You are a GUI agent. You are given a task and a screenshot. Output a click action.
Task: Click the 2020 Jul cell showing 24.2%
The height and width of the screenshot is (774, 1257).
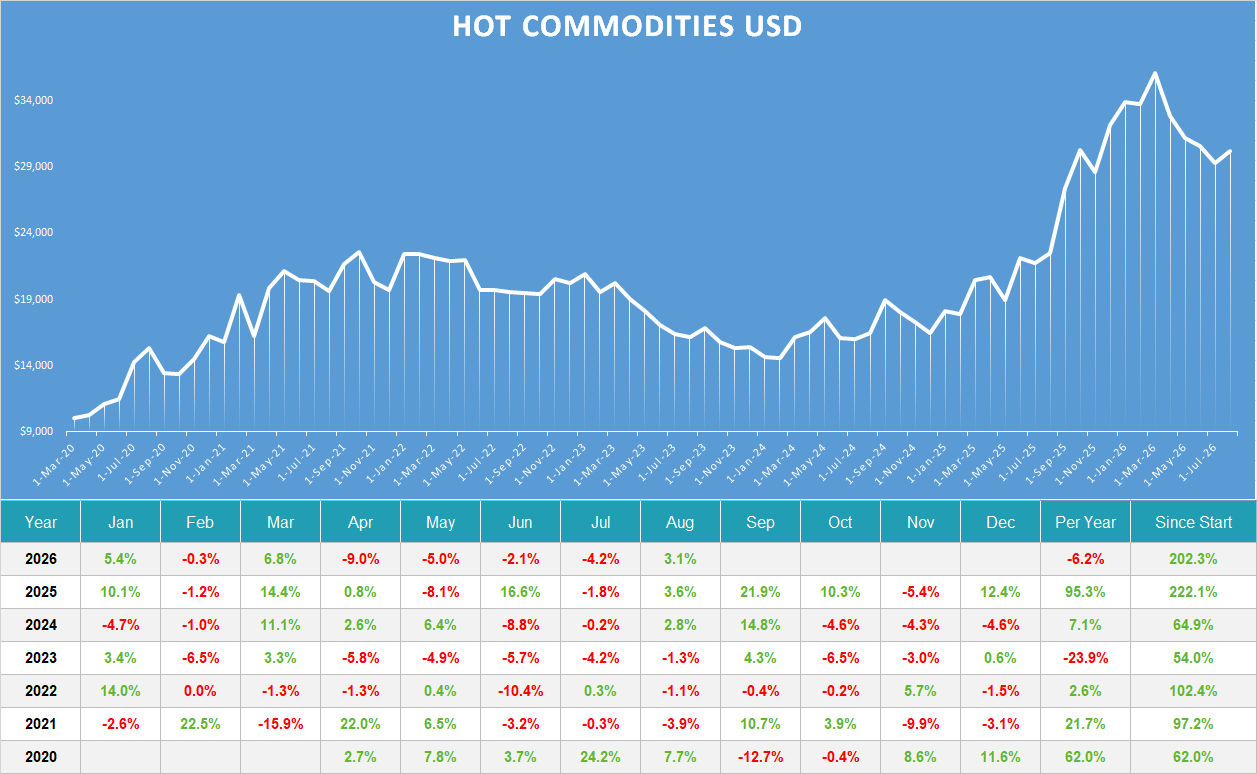pos(600,757)
